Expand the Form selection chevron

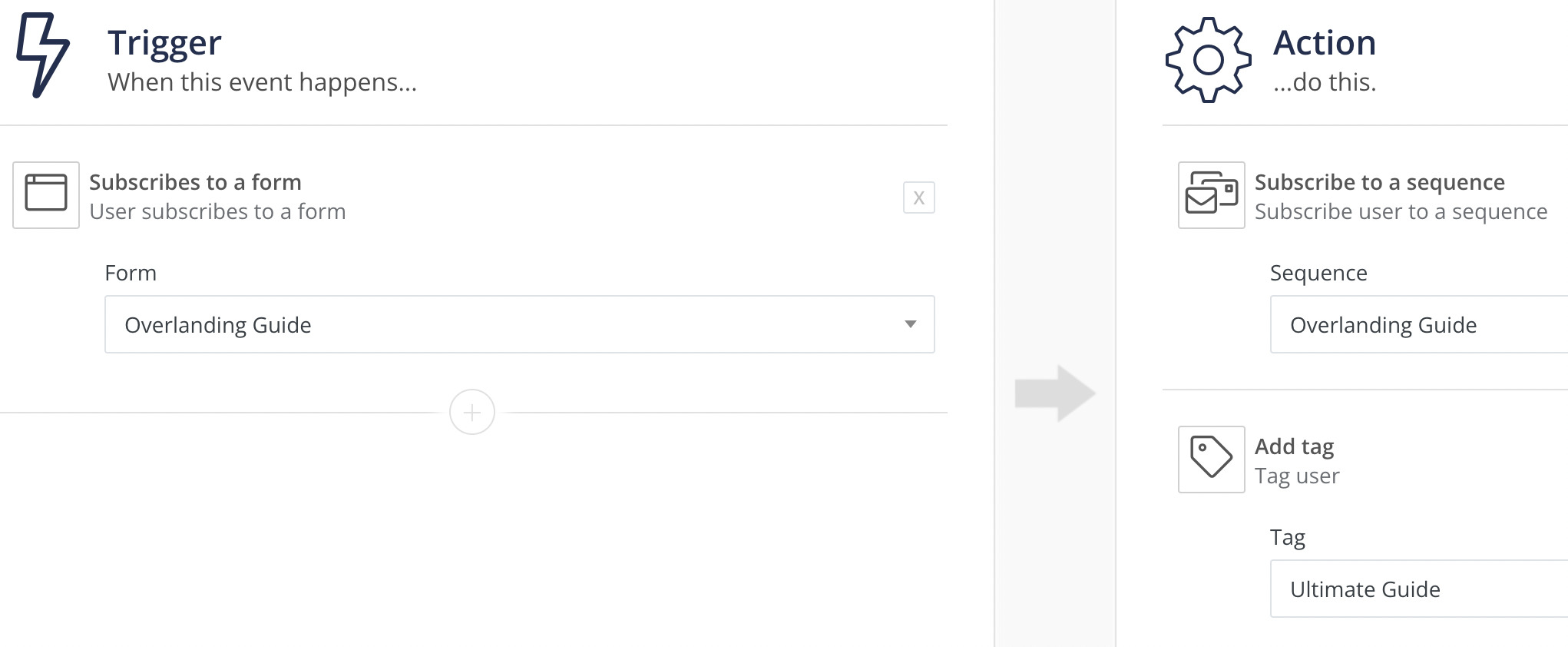coord(910,325)
